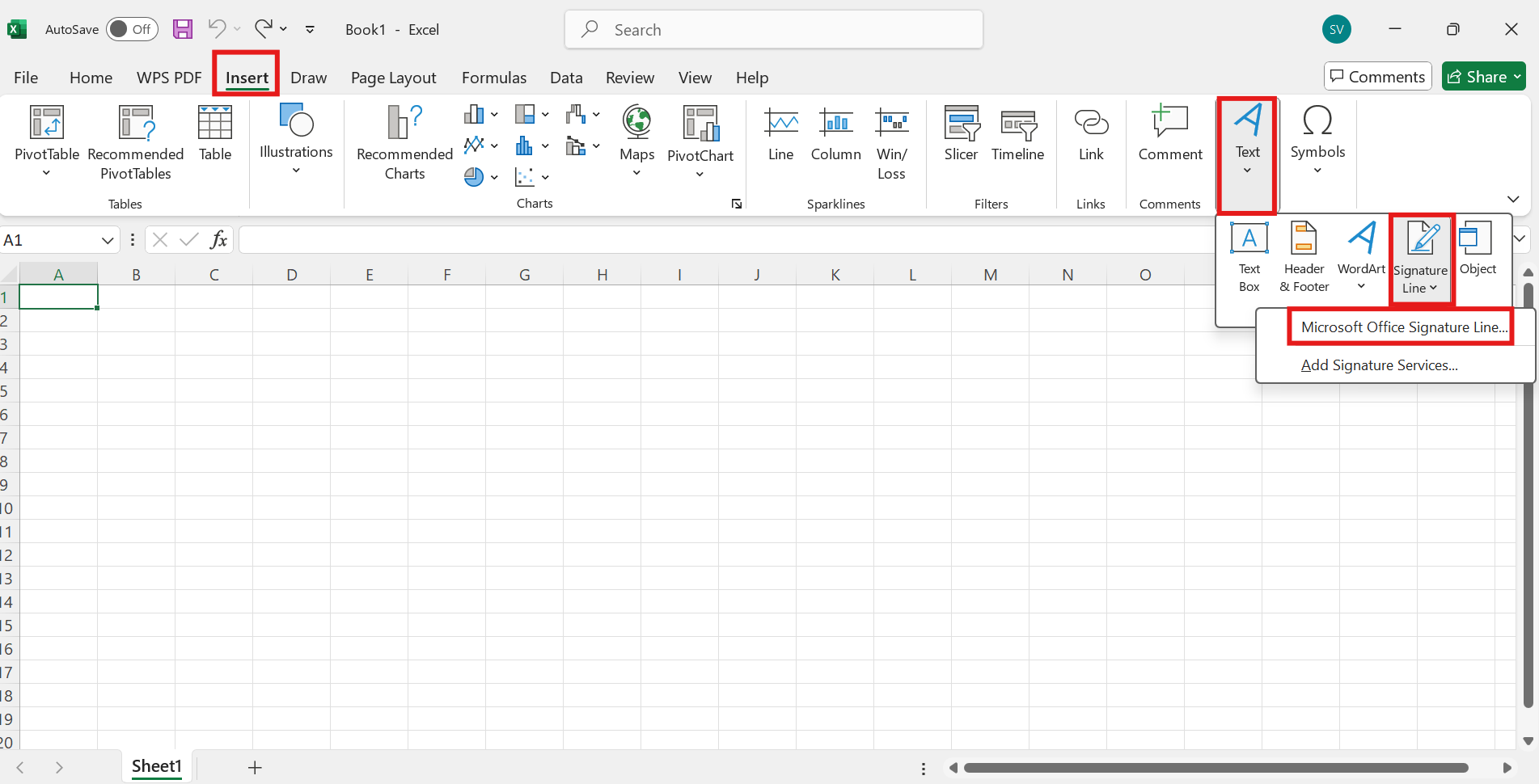Open the Illustrations menu

296,139
